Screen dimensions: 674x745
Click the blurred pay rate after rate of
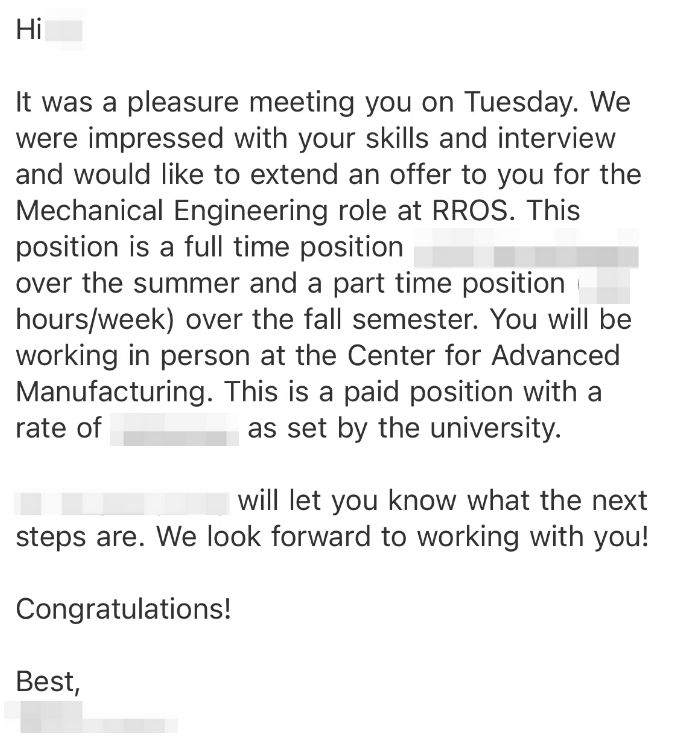(x=174, y=430)
